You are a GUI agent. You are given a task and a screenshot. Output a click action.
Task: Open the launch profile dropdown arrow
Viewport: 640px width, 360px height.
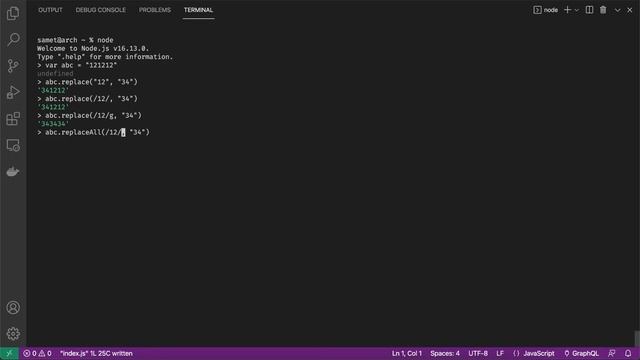577,10
